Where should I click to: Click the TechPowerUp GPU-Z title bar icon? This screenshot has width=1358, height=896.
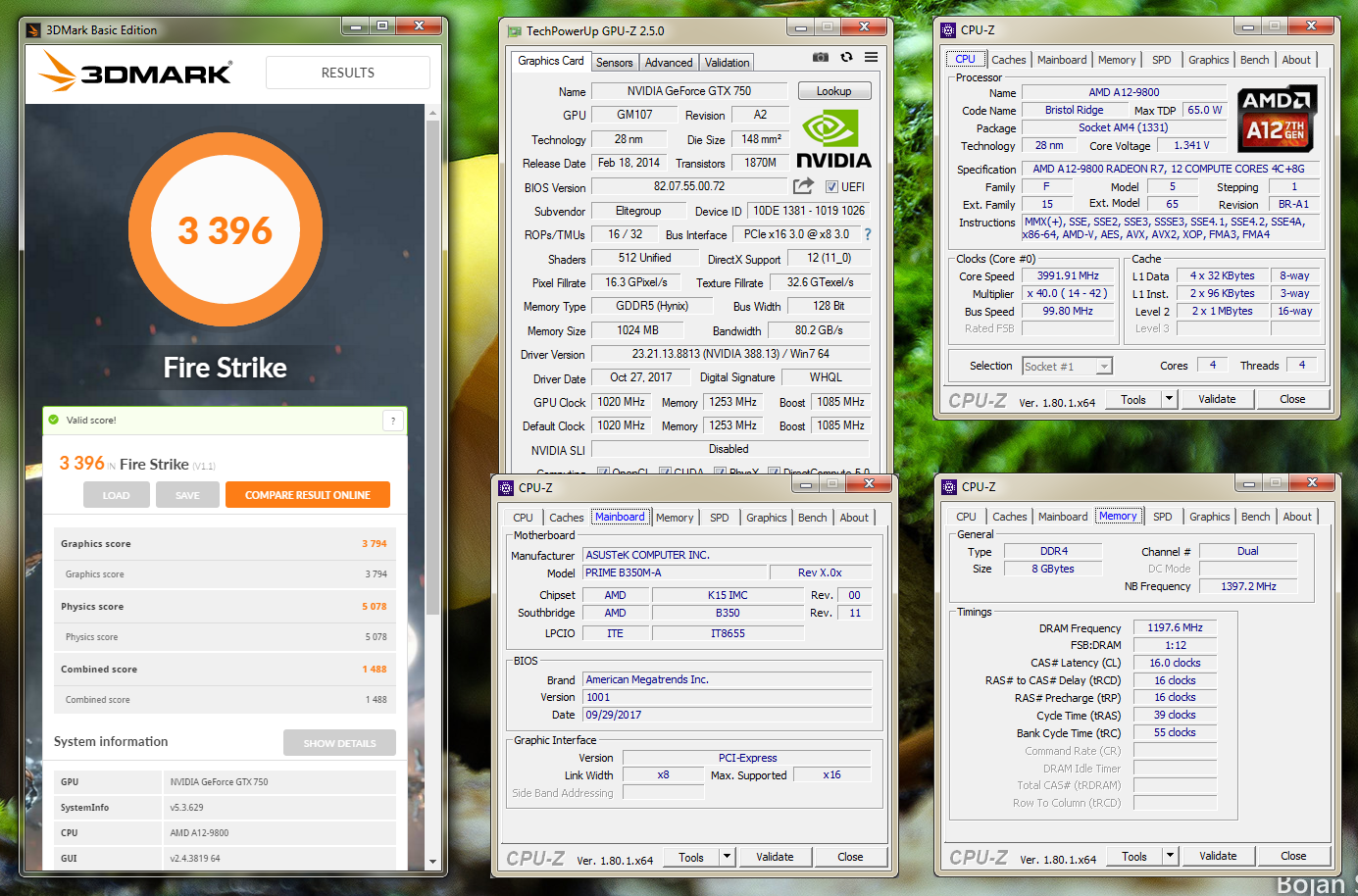click(515, 31)
